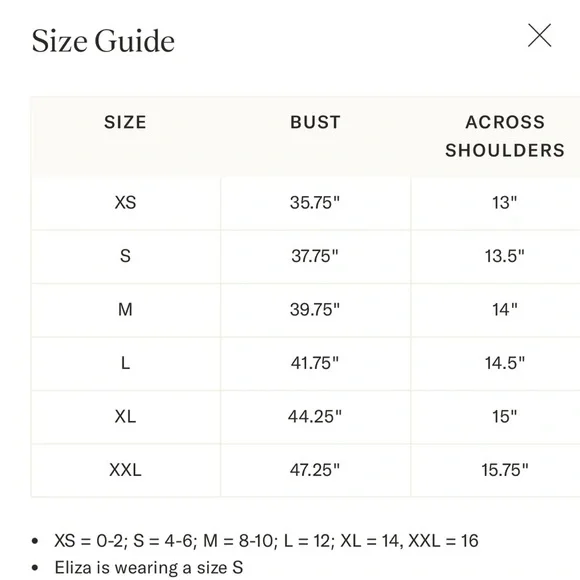The height and width of the screenshot is (580, 580).
Task: Click the 'Eliza is wearing a size S' note
Action: 149,568
